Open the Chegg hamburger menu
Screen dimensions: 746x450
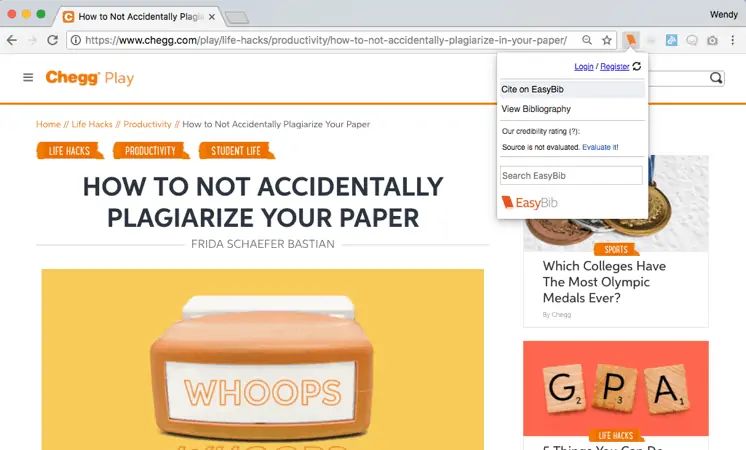[x=28, y=77]
